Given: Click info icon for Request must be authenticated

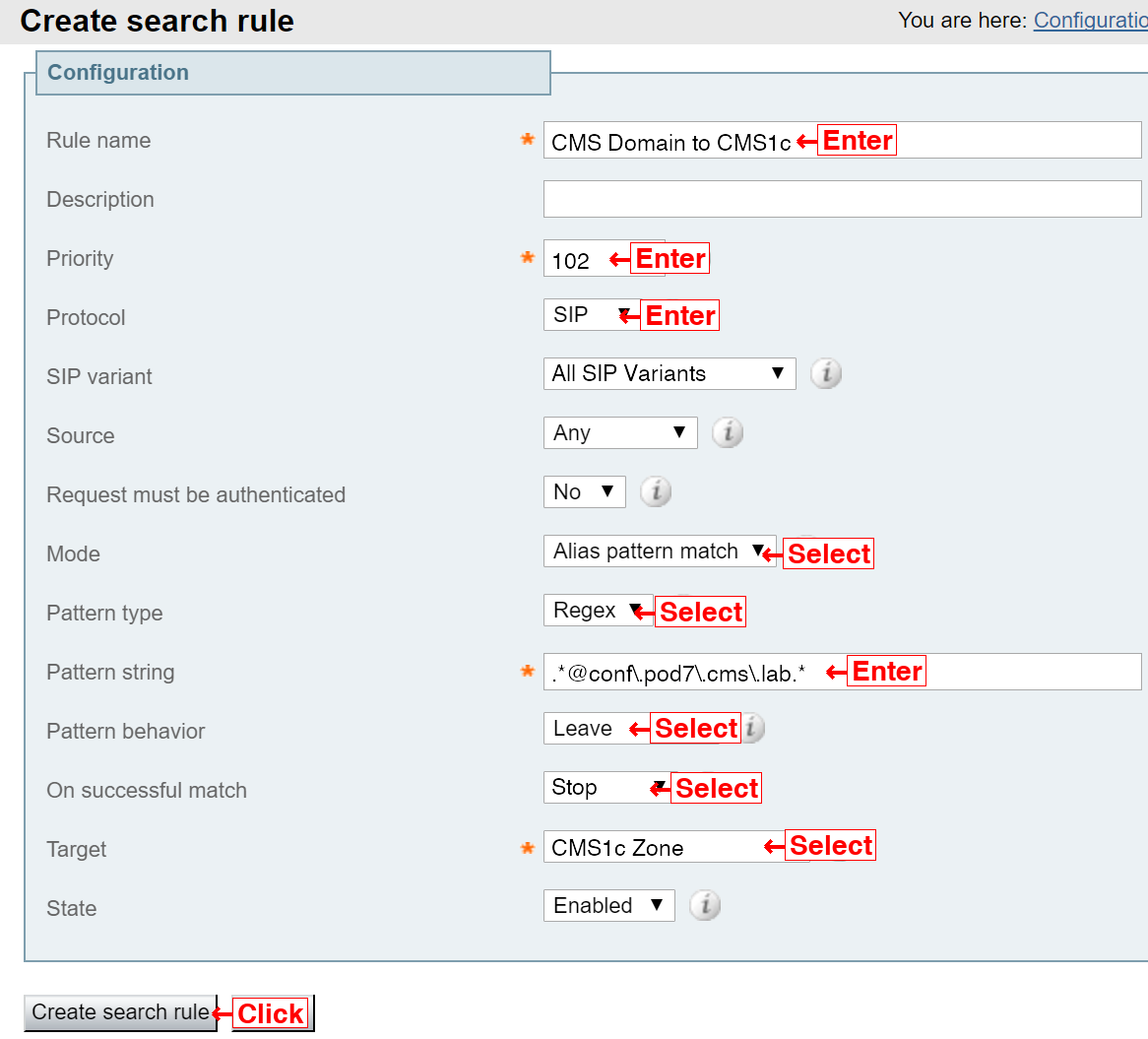Looking at the screenshot, I should point(656,491).
